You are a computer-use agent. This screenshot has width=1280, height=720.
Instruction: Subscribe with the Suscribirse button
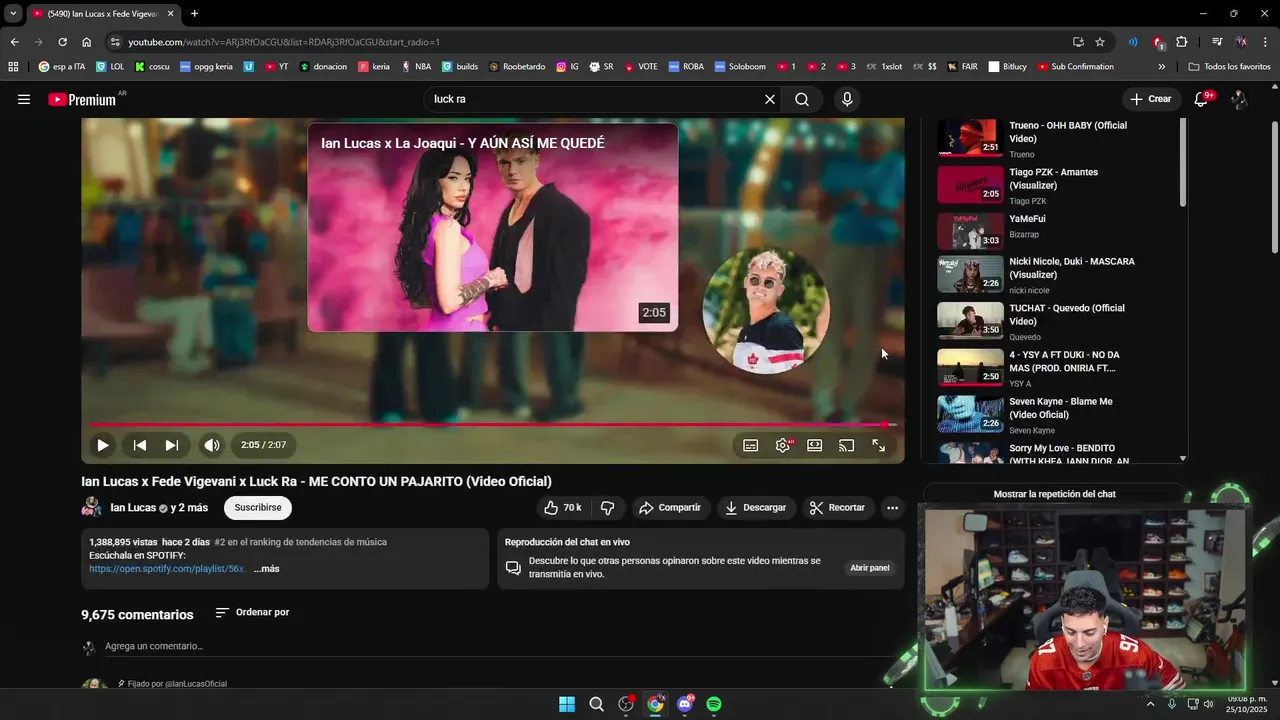(x=258, y=508)
